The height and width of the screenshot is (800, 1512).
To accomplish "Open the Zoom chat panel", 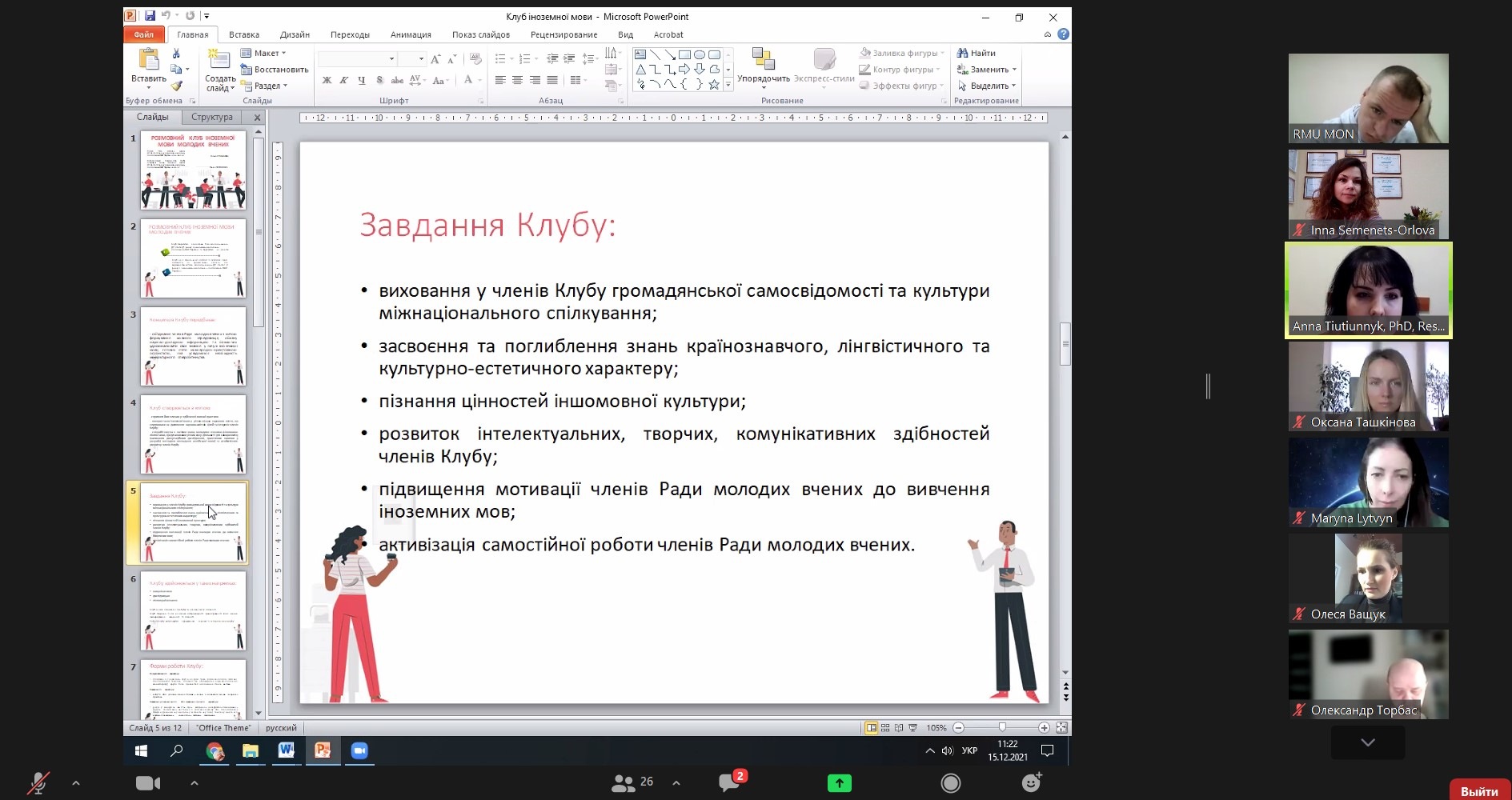I will (x=730, y=782).
